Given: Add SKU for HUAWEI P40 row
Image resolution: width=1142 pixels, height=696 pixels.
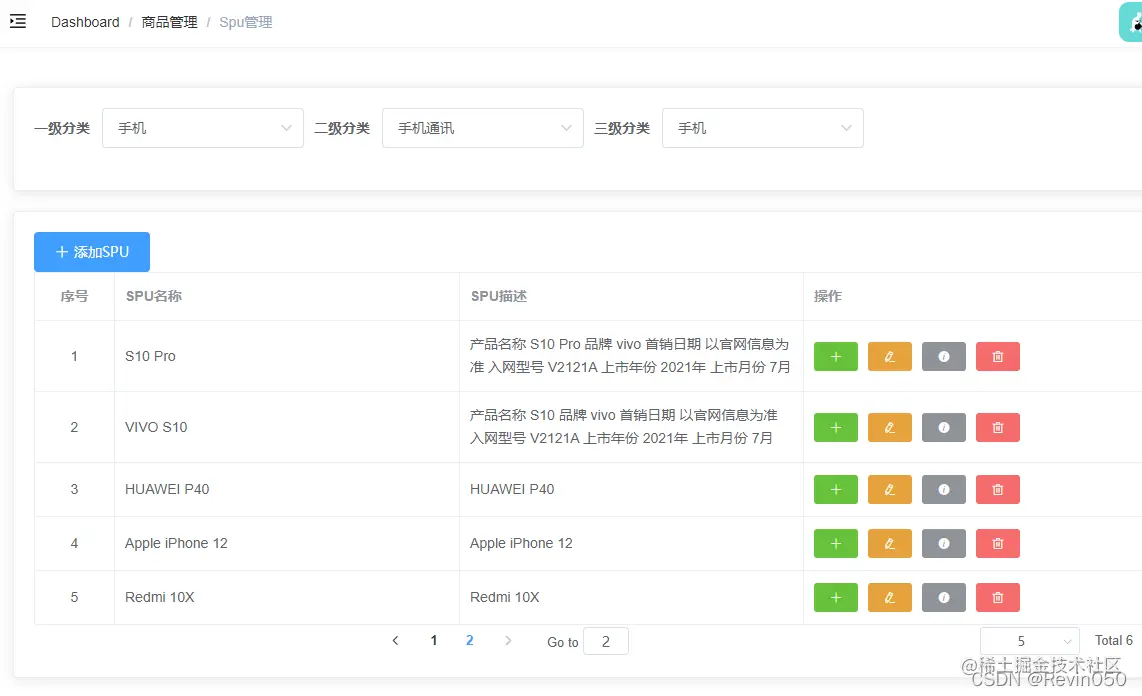Looking at the screenshot, I should [835, 489].
